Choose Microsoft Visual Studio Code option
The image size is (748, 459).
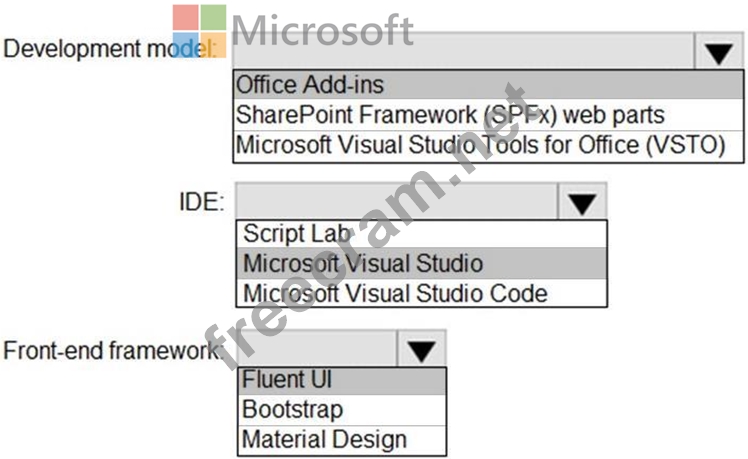[422, 292]
